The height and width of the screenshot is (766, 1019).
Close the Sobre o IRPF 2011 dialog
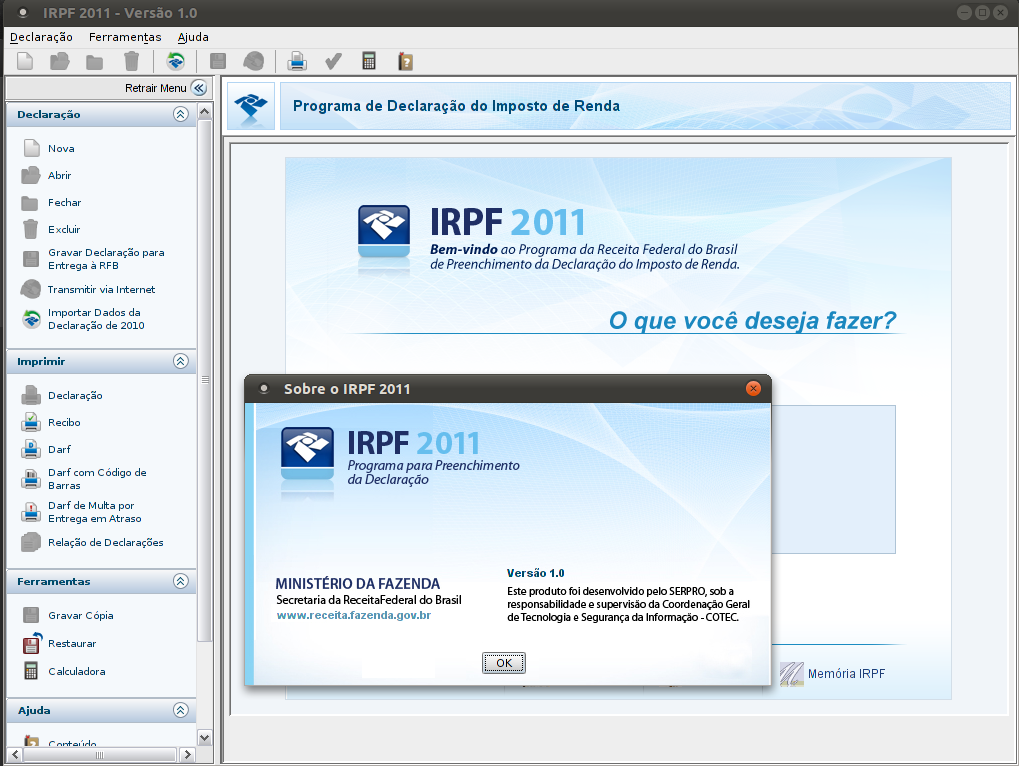click(x=753, y=389)
